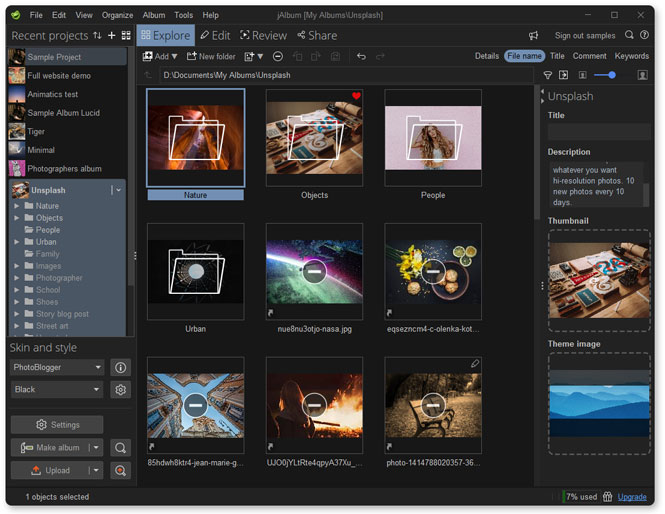Click the undo arrow in toolbar
665x514 pixels.
click(x=361, y=57)
